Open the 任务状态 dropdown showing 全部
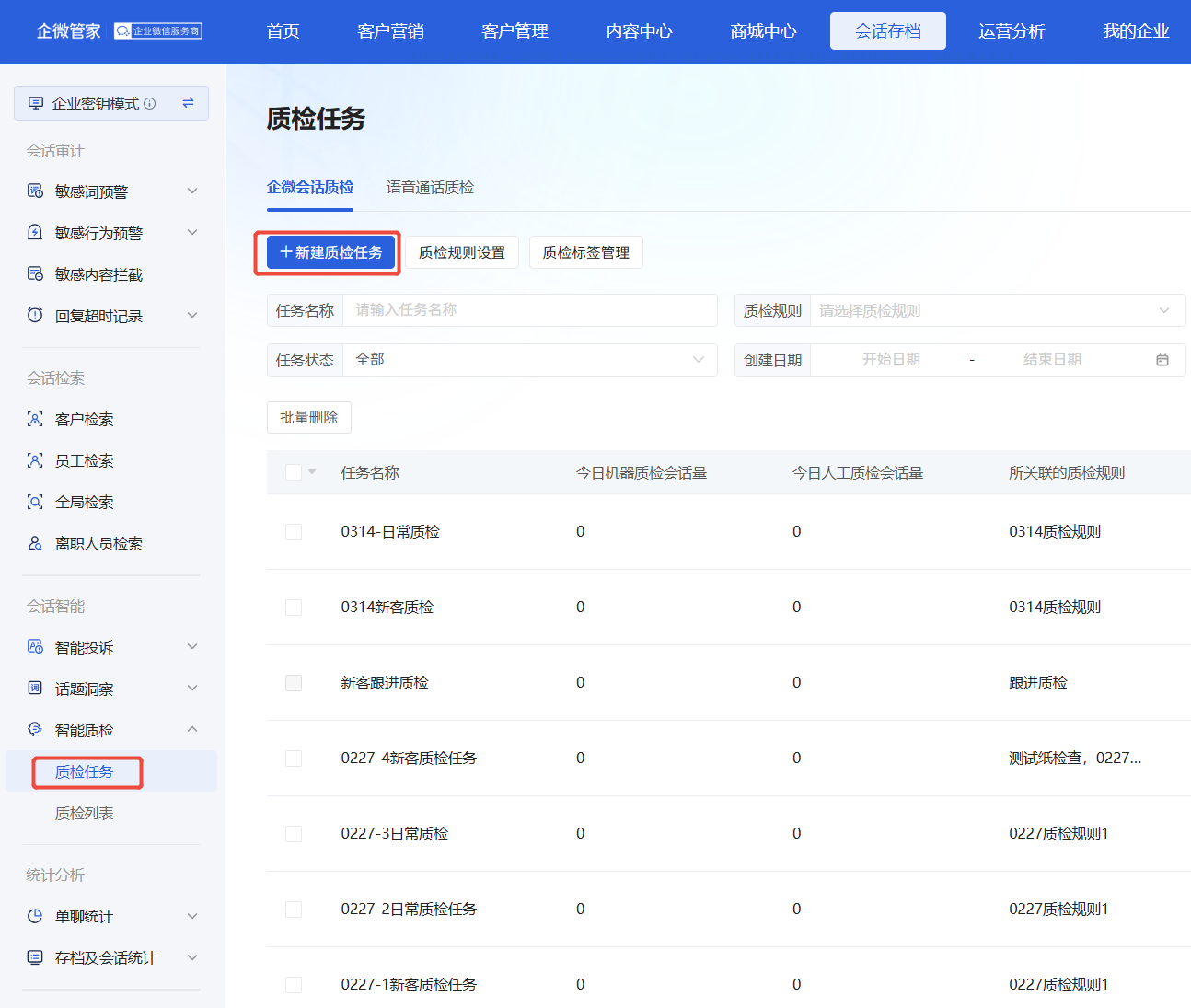The image size is (1191, 1008). tap(530, 360)
